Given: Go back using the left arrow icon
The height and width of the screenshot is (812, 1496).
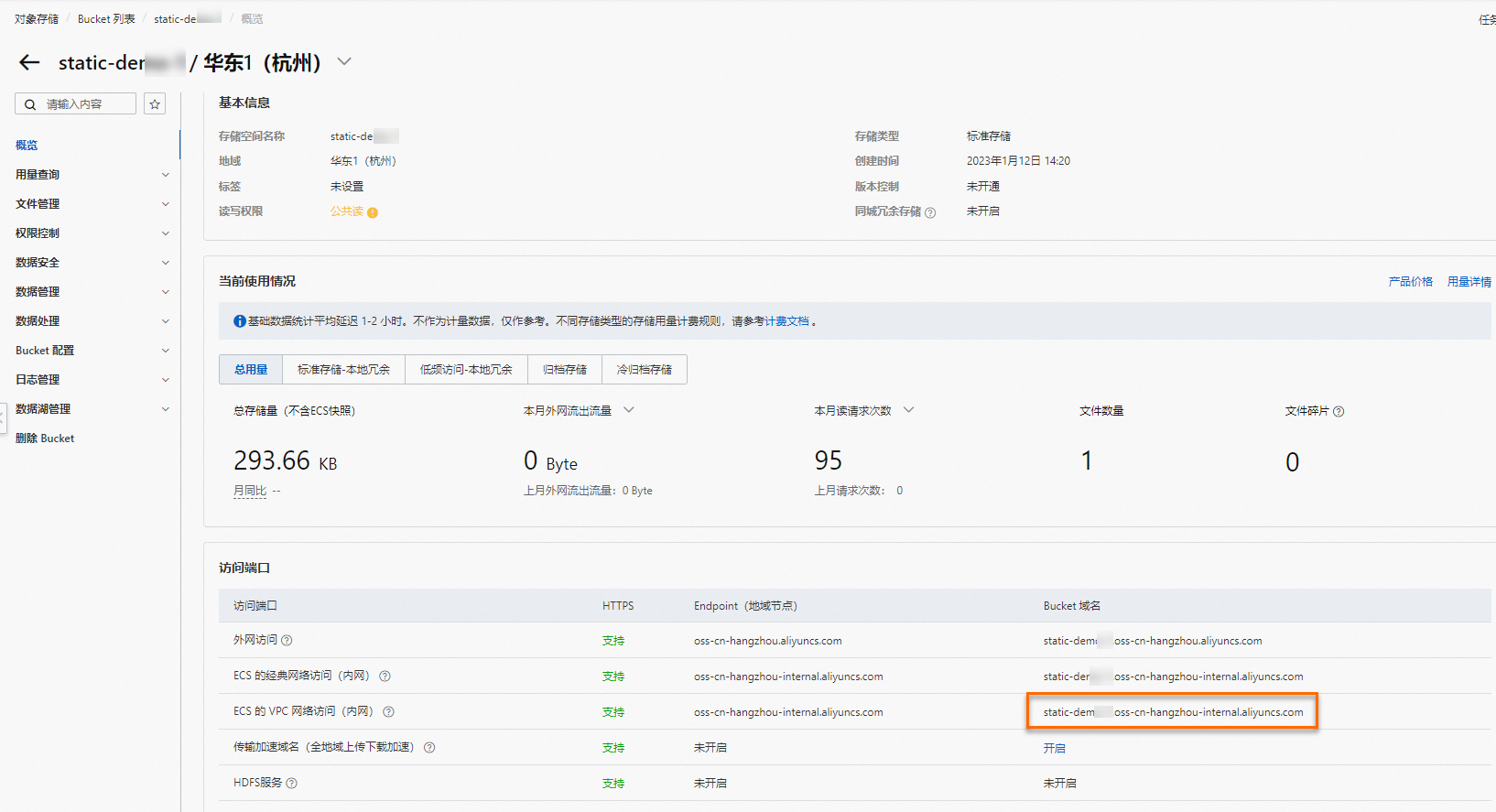Looking at the screenshot, I should (29, 62).
